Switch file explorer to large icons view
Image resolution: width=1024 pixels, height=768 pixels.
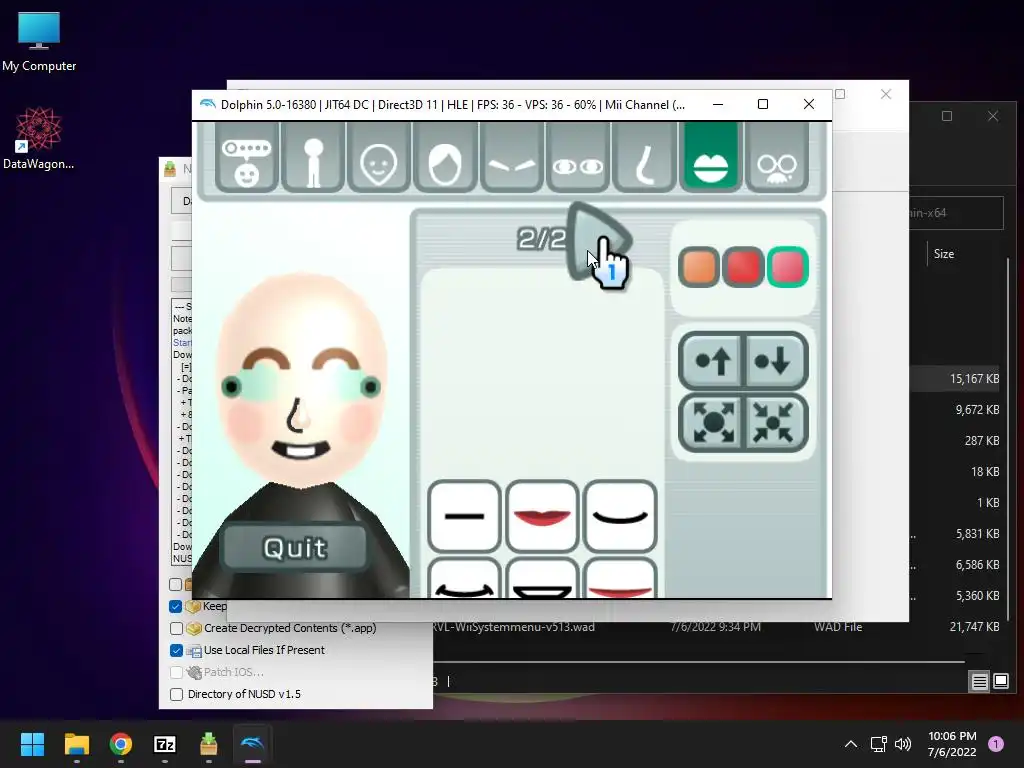[x=1001, y=682]
